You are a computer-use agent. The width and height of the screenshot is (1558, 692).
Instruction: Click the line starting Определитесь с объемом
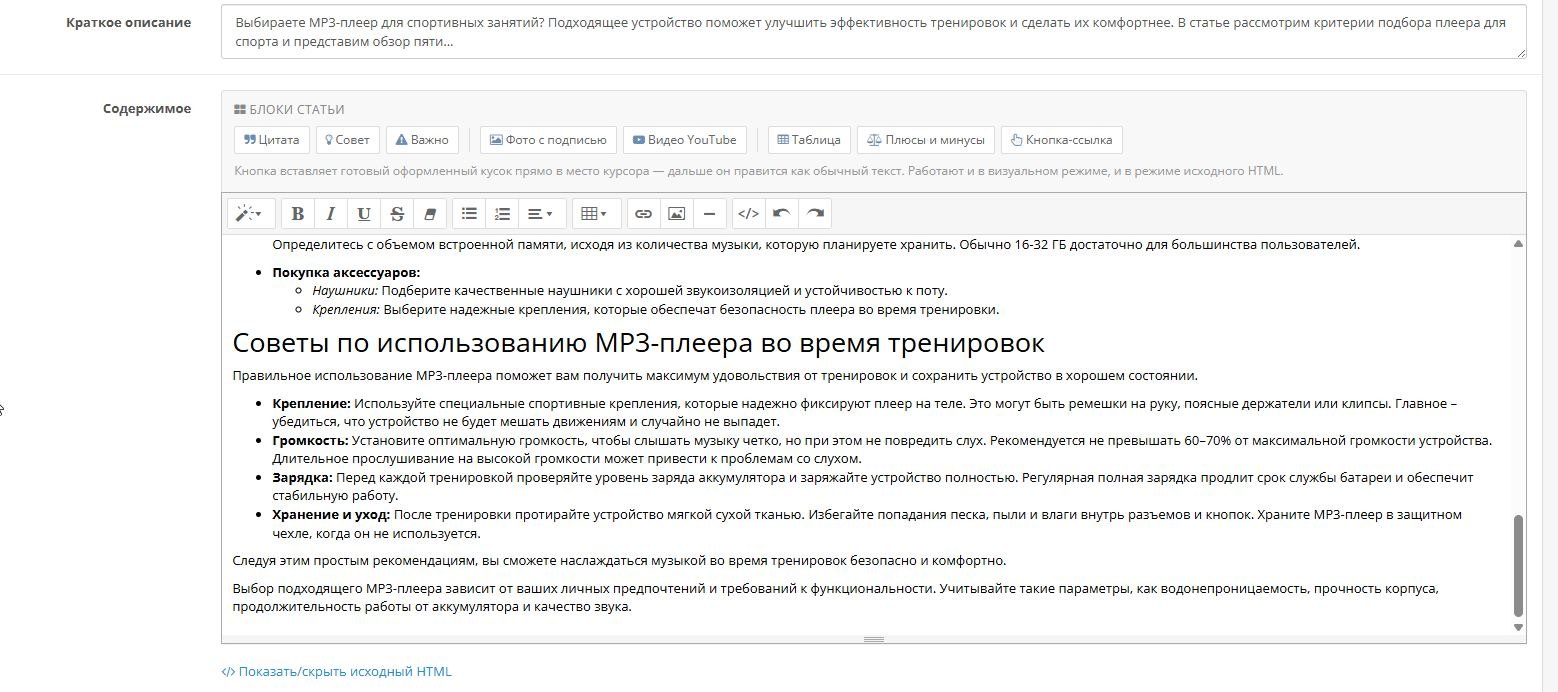tap(816, 245)
